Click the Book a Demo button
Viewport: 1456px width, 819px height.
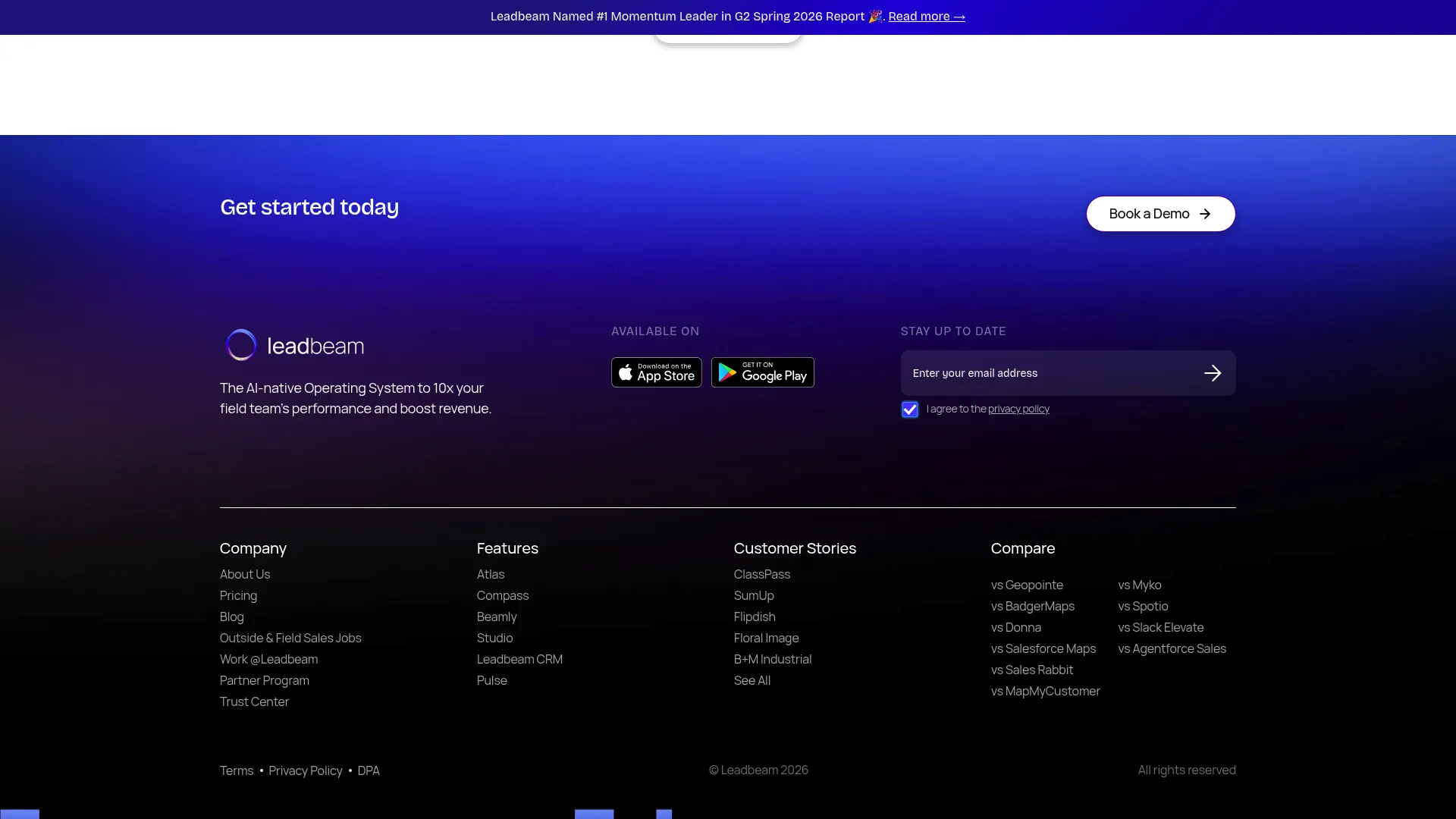tap(1160, 214)
